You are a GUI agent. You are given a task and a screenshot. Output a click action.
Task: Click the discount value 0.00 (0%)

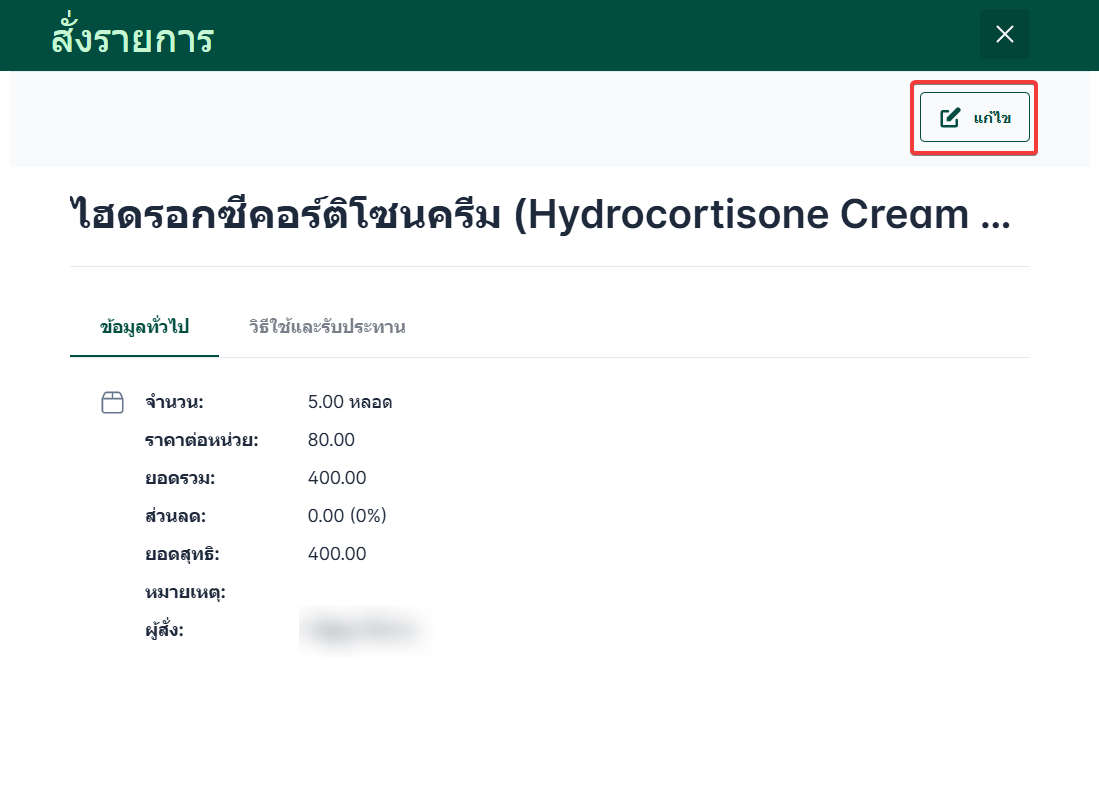coord(347,516)
